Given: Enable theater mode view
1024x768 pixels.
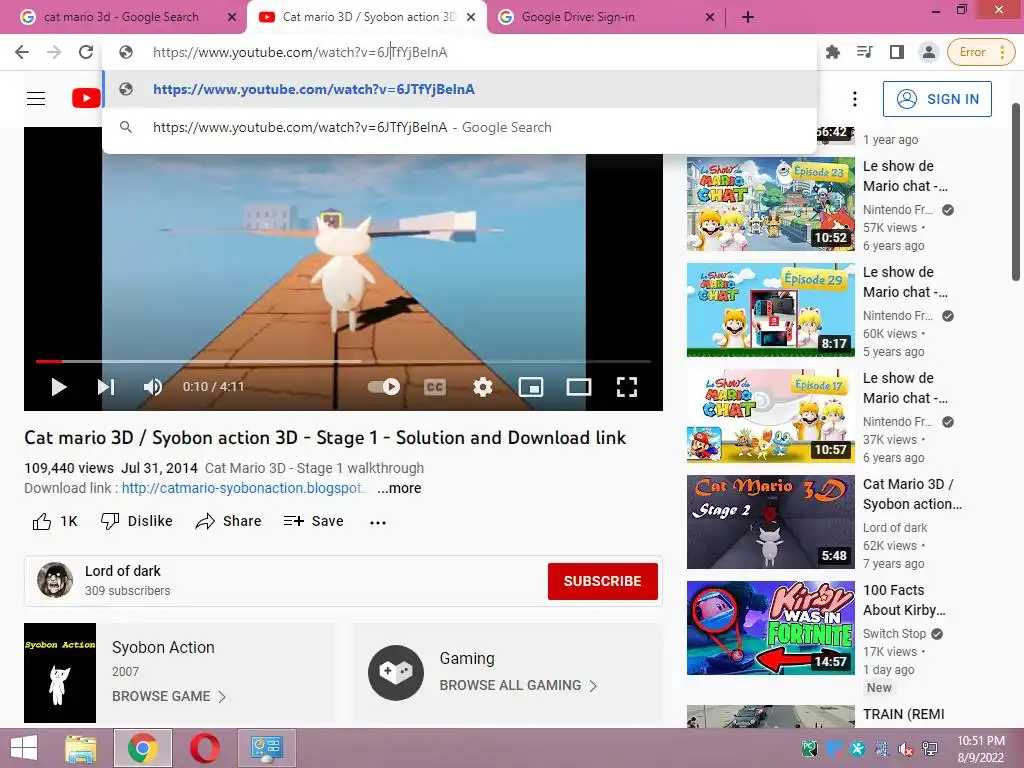Looking at the screenshot, I should pyautogui.click(x=579, y=387).
